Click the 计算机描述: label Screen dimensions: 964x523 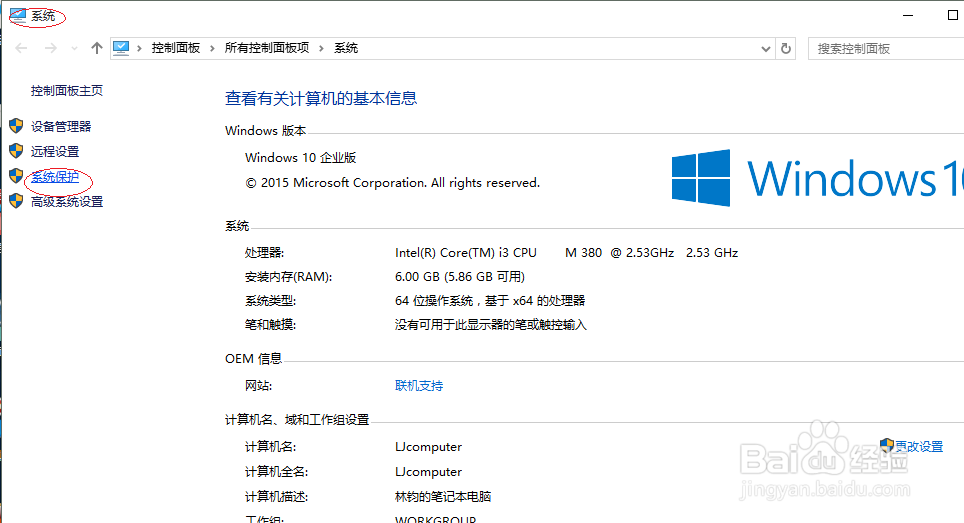click(277, 497)
